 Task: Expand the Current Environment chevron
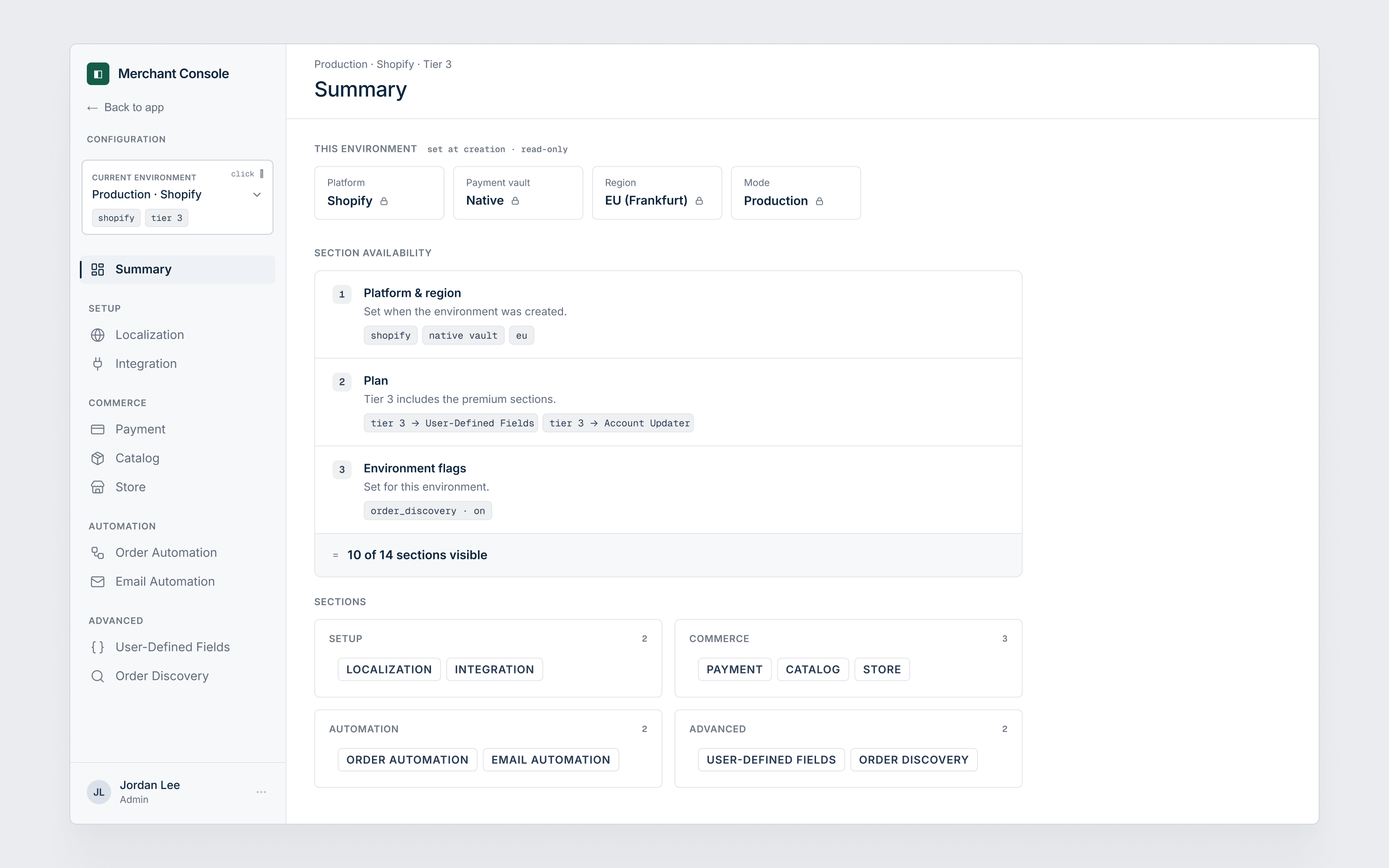point(257,194)
